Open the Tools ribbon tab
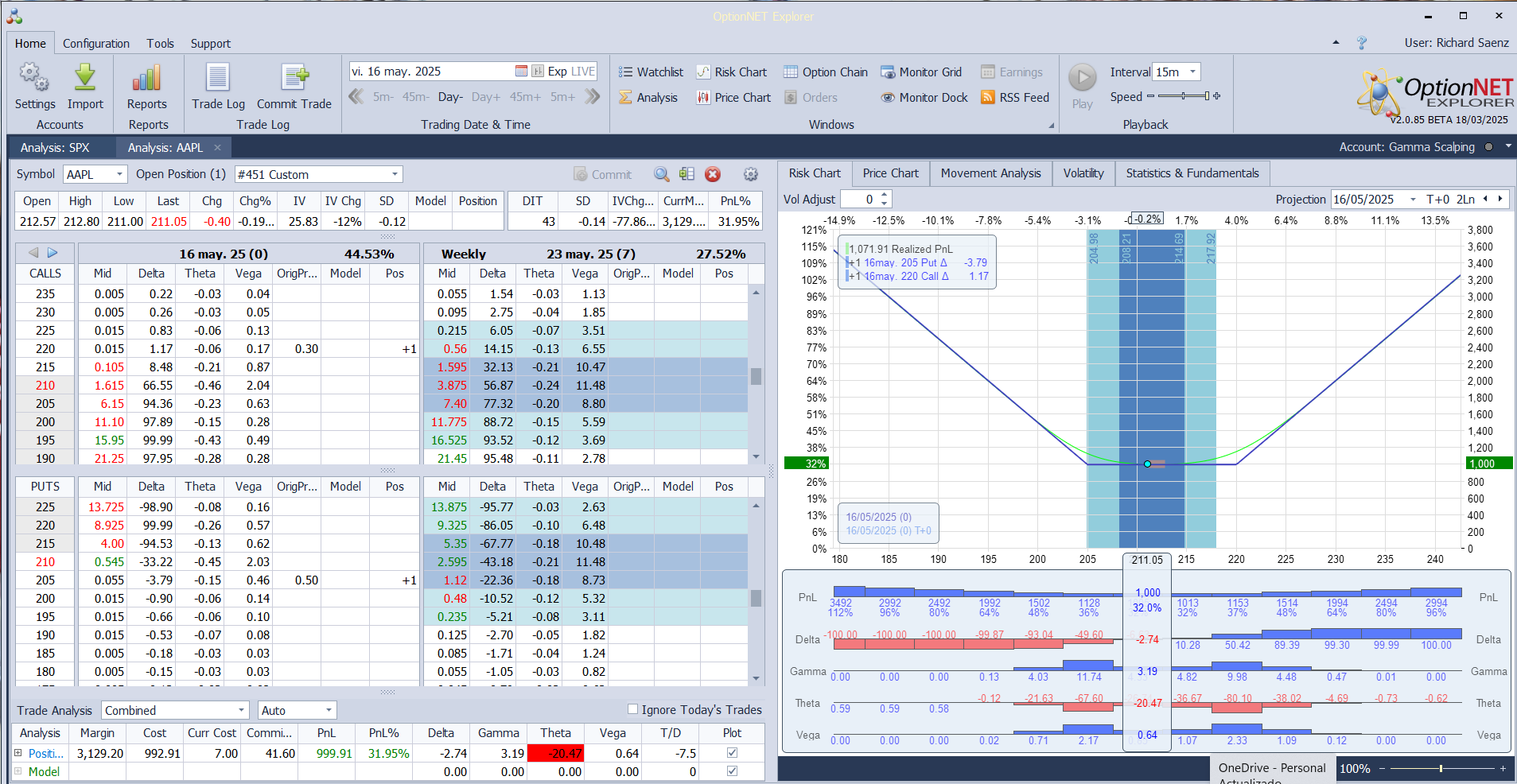 [160, 44]
